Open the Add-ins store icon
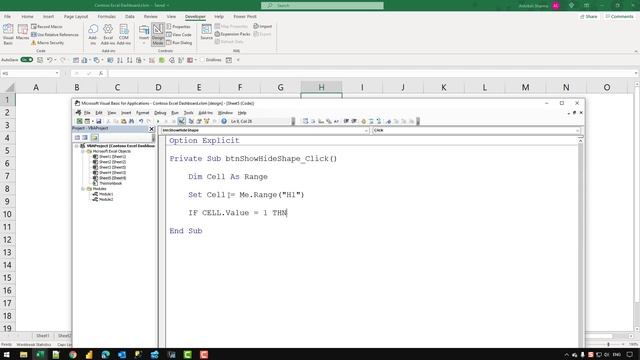Viewport: 640px width, 360px height. pos(93,34)
